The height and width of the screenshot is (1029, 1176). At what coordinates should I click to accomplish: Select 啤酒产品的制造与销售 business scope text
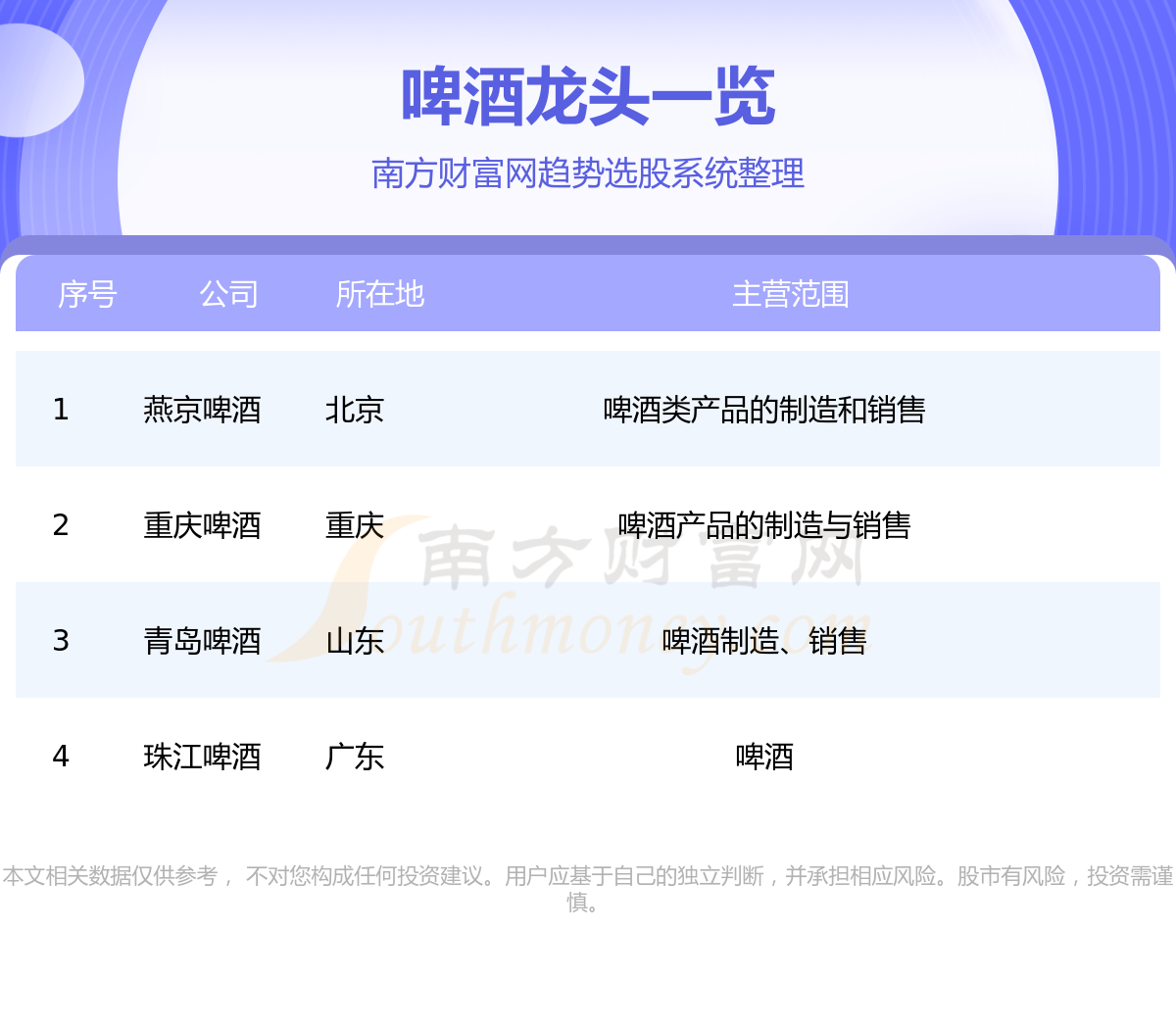(764, 525)
